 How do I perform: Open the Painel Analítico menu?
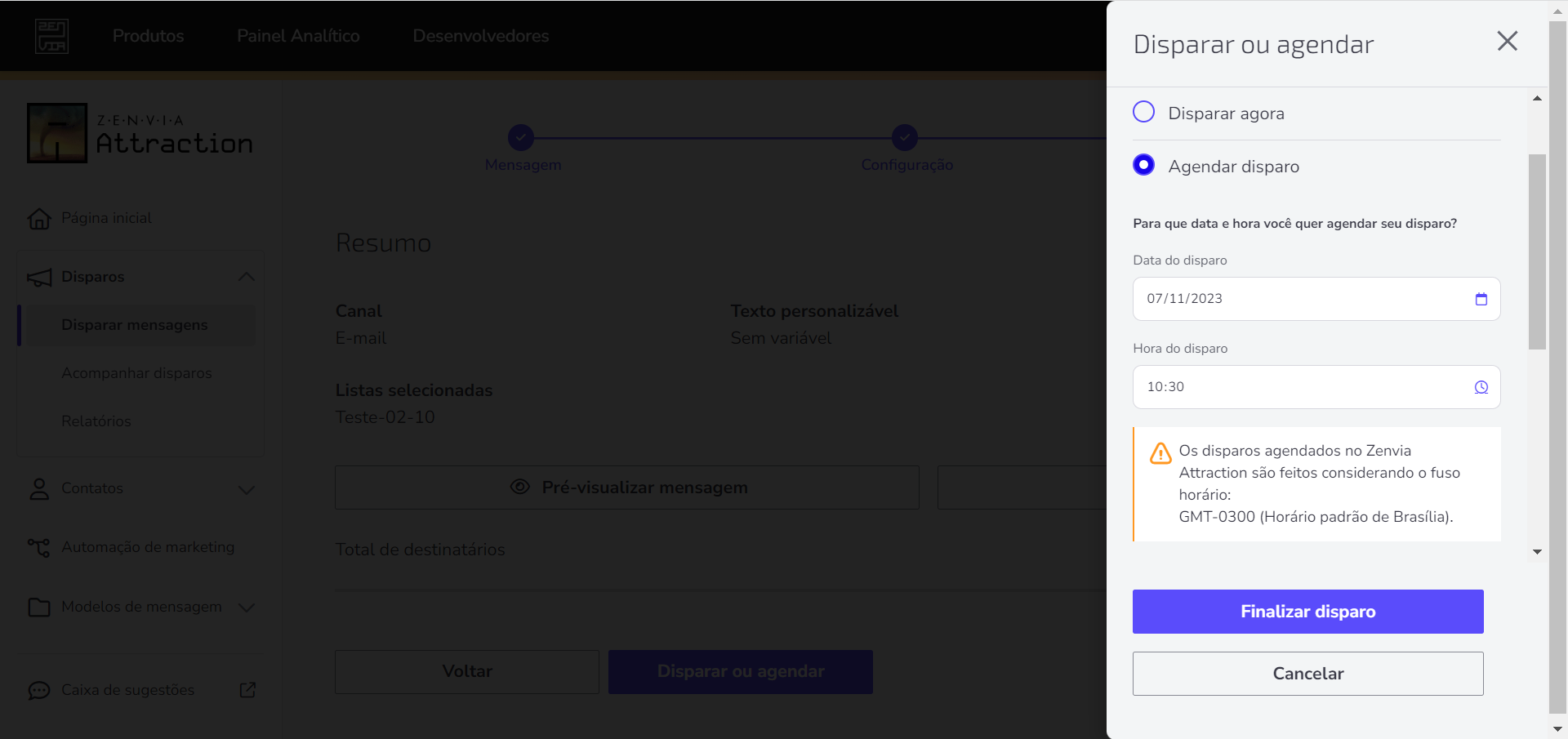click(x=298, y=36)
